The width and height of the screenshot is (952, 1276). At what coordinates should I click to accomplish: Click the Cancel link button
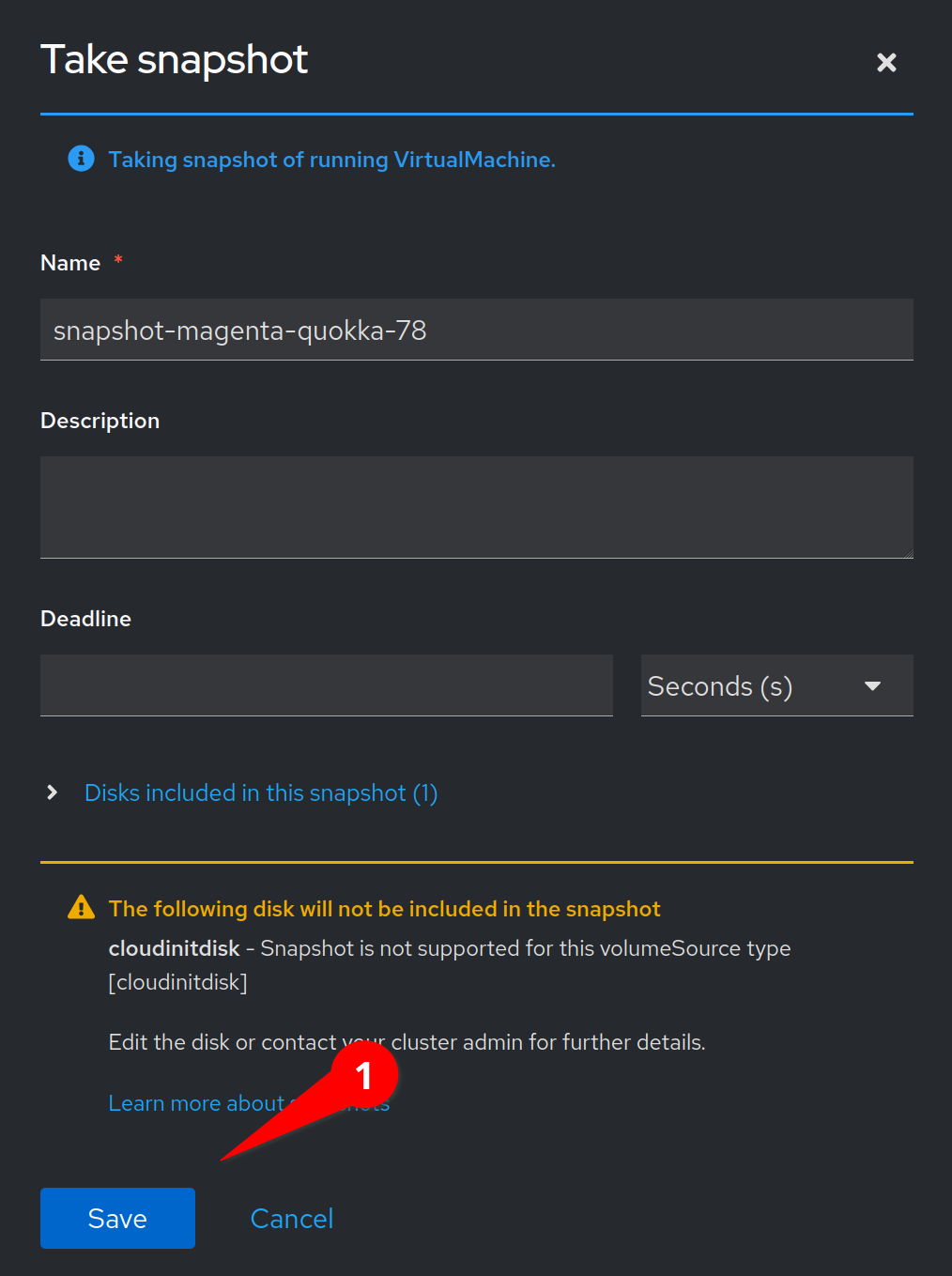click(292, 1219)
